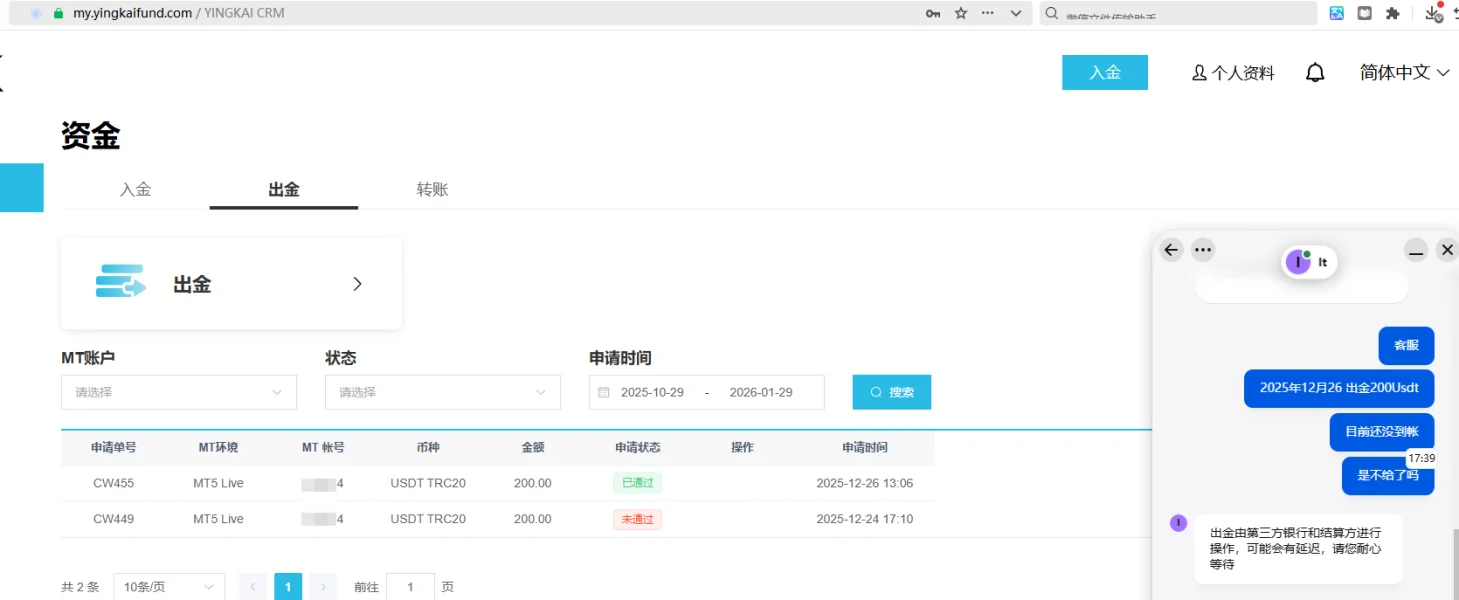Image resolution: width=1459 pixels, height=600 pixels.
Task: Click the blue 入金 header button
Action: click(x=1104, y=73)
